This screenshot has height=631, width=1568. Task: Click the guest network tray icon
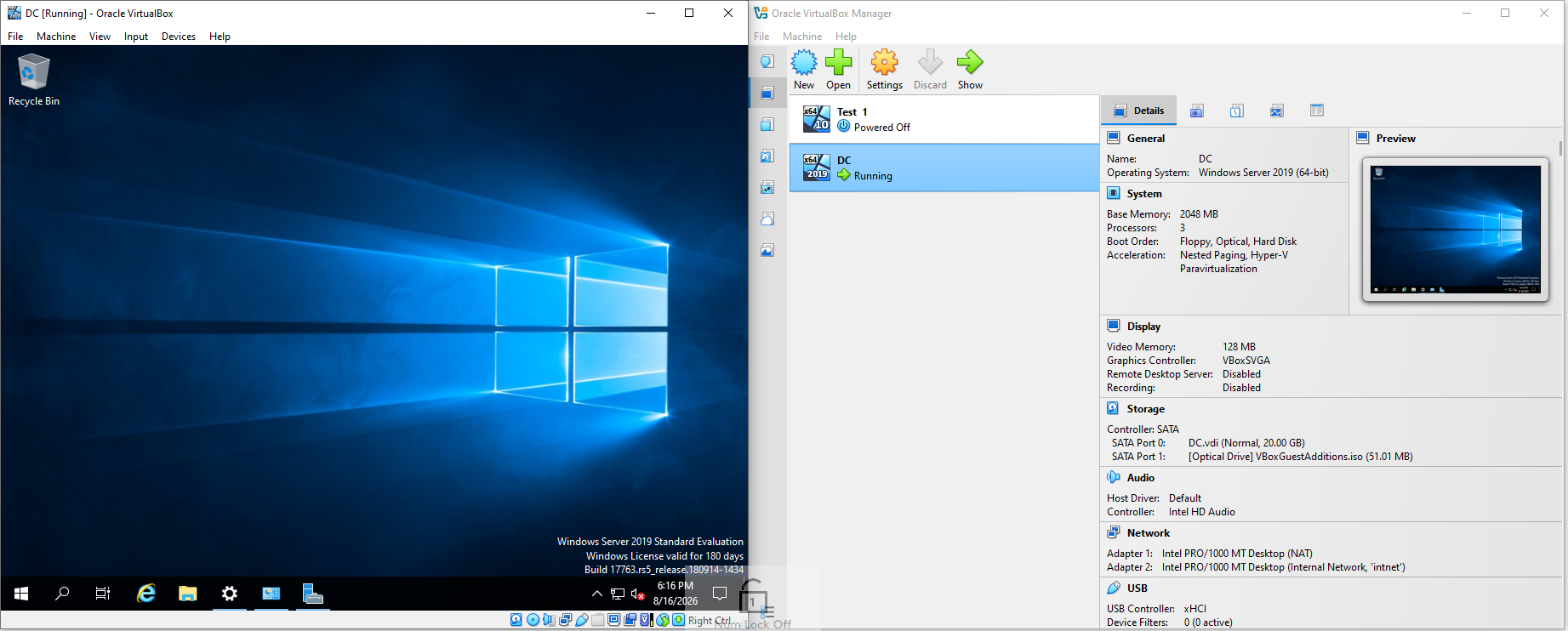coord(618,594)
